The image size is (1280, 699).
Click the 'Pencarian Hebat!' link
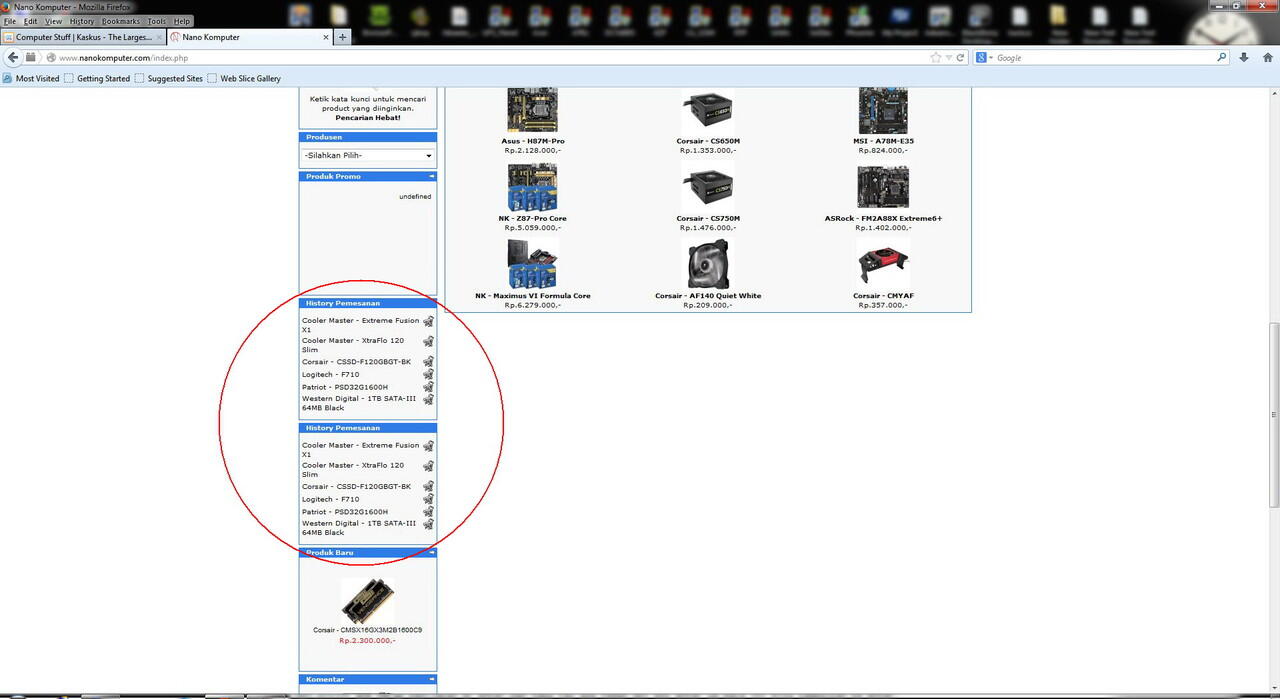[368, 118]
